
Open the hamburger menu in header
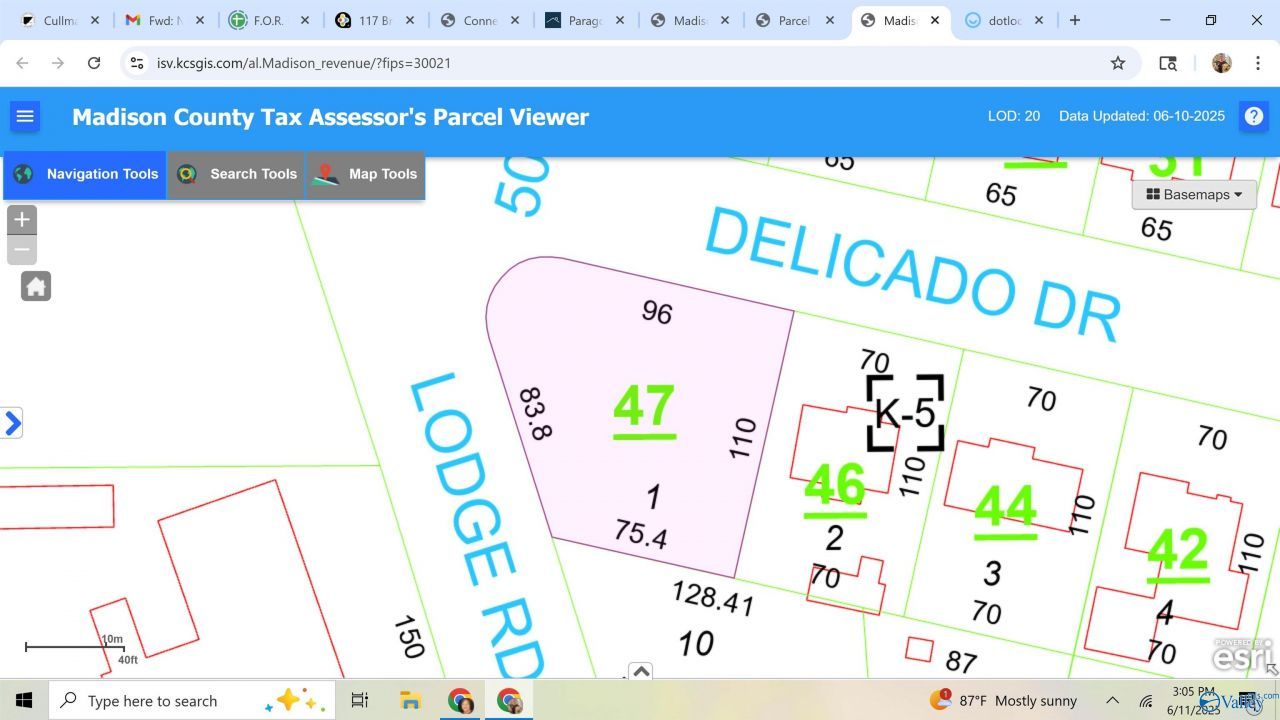tap(25, 117)
